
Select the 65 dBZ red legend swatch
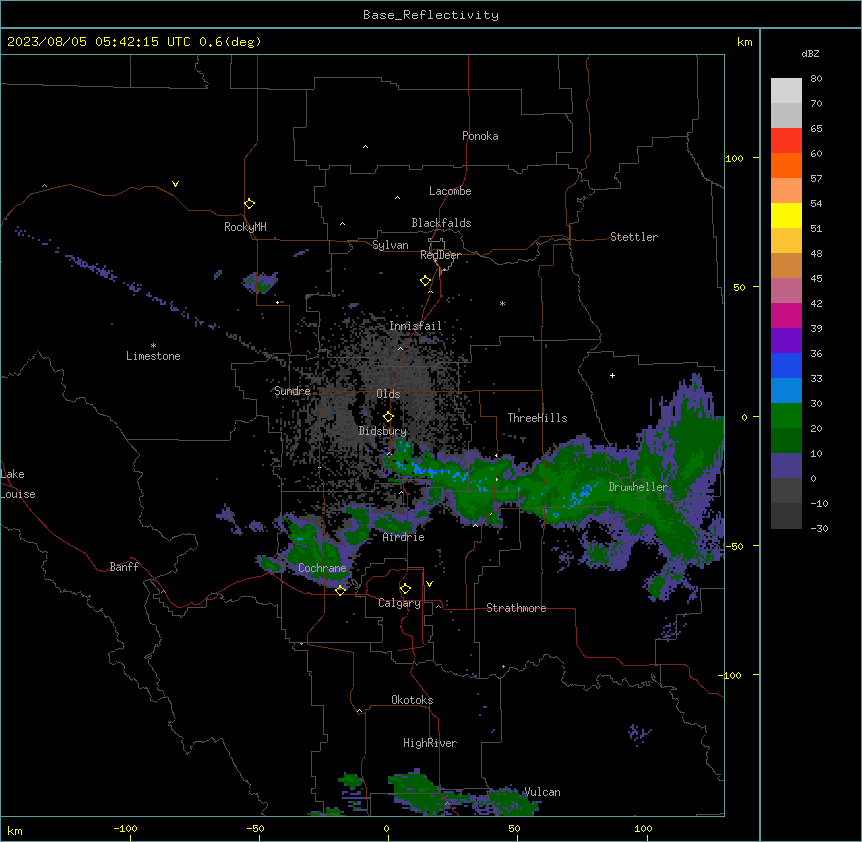click(x=786, y=140)
